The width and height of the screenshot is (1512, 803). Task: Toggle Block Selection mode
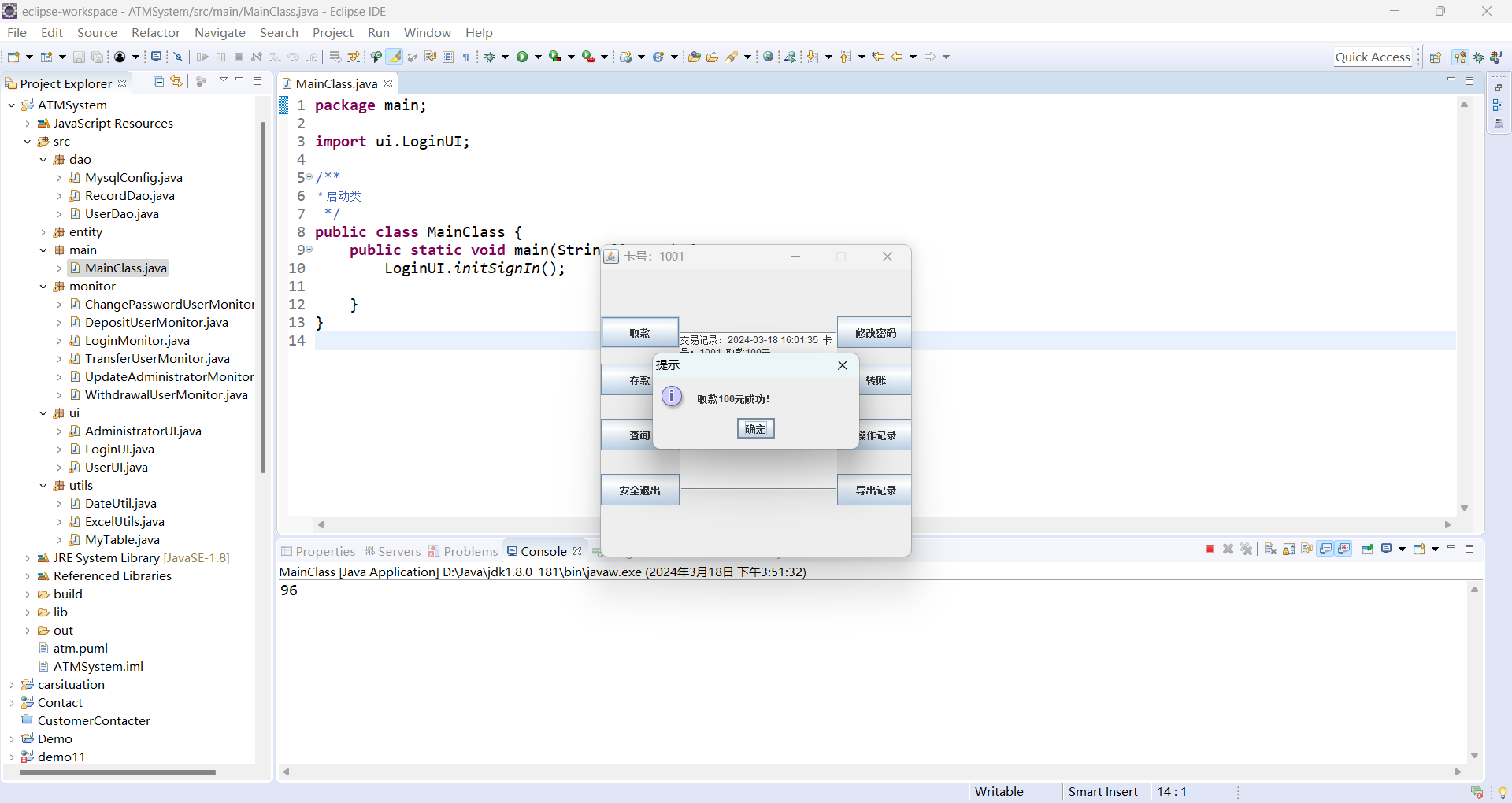point(447,57)
